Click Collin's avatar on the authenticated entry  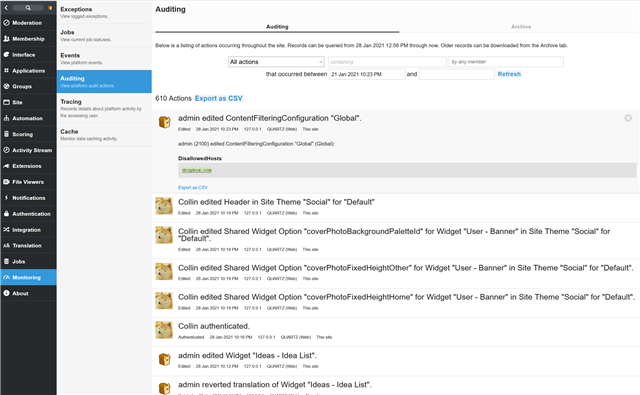click(x=164, y=330)
